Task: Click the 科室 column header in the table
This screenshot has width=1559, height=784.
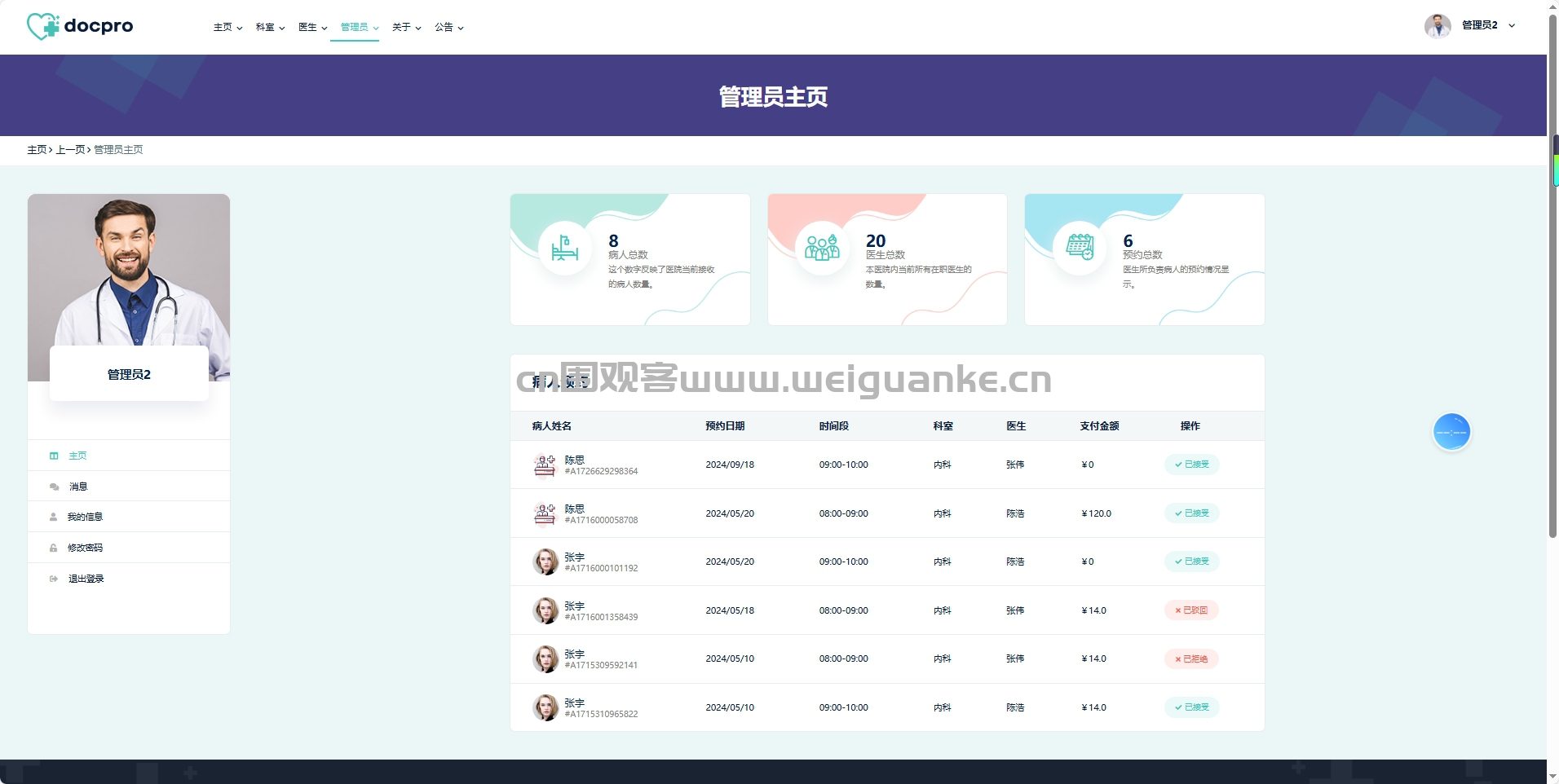Action: click(943, 426)
